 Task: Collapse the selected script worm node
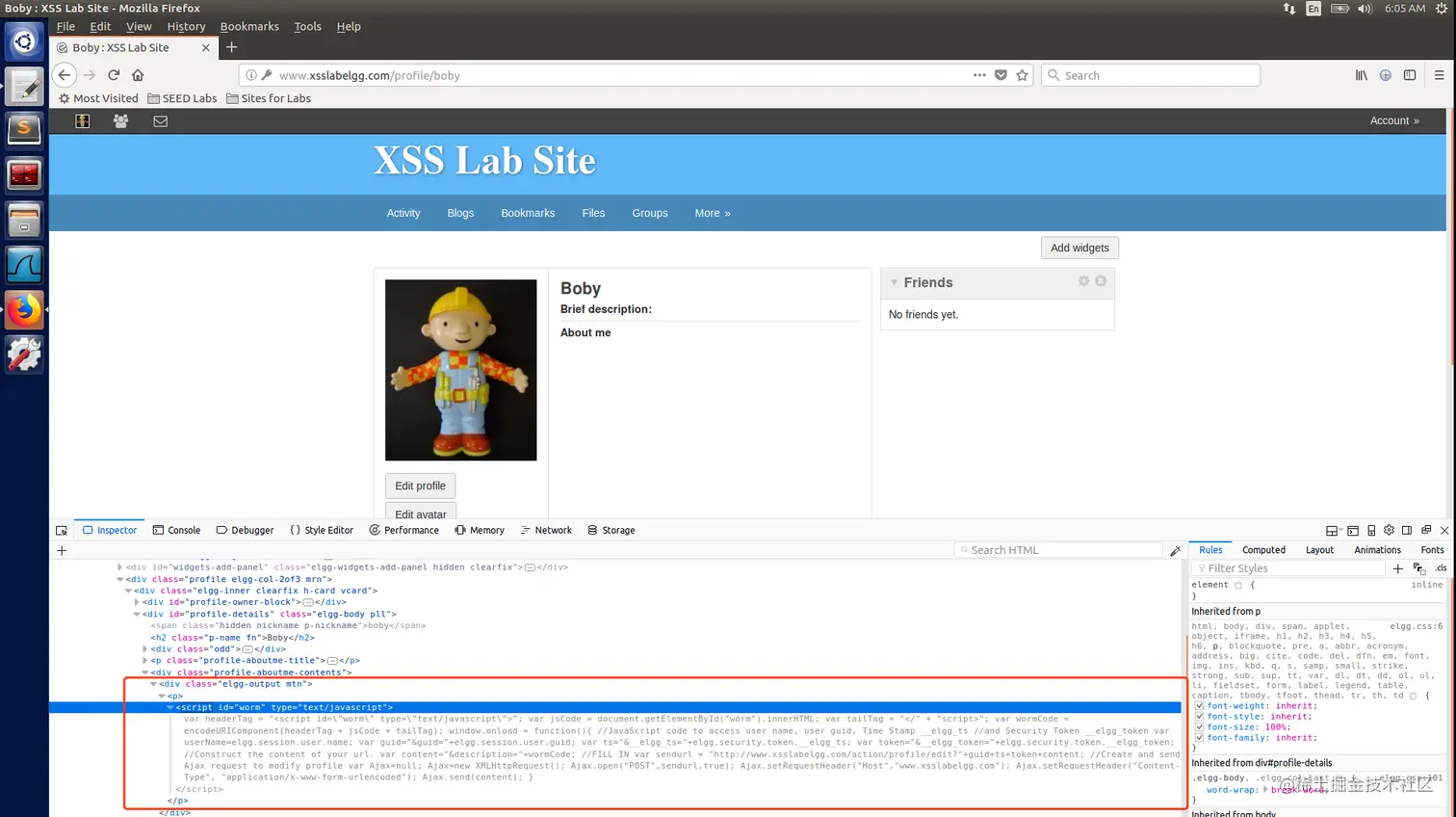click(x=169, y=707)
